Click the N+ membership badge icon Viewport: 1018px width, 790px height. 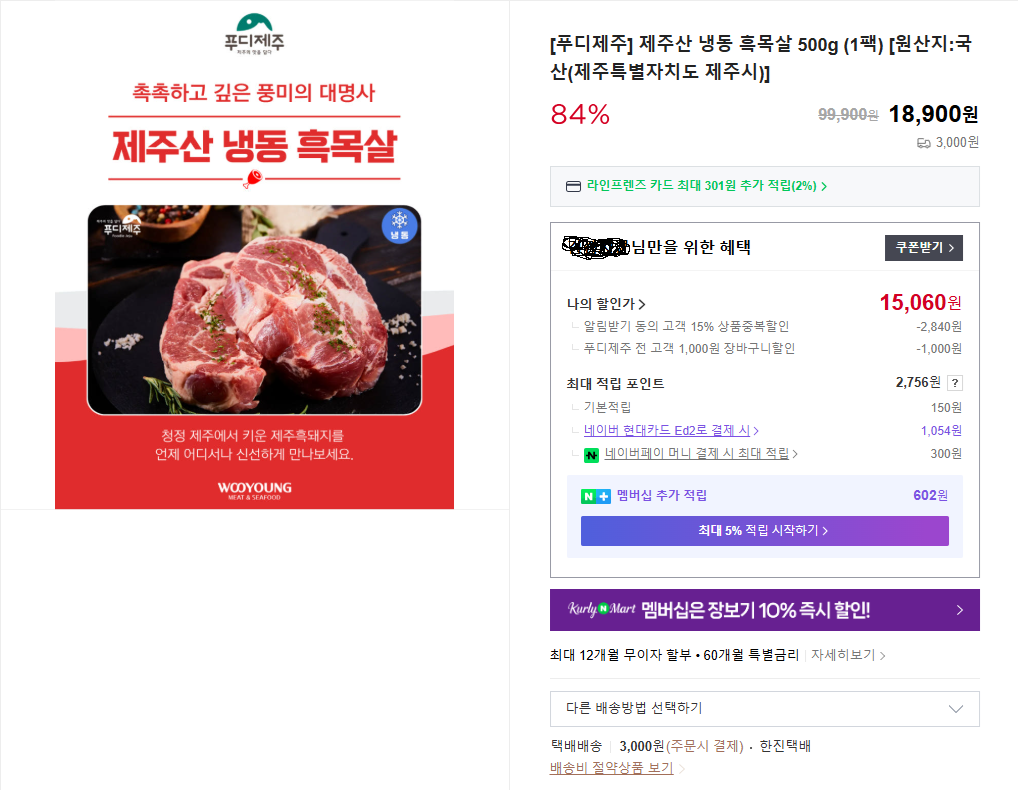[x=595, y=497]
